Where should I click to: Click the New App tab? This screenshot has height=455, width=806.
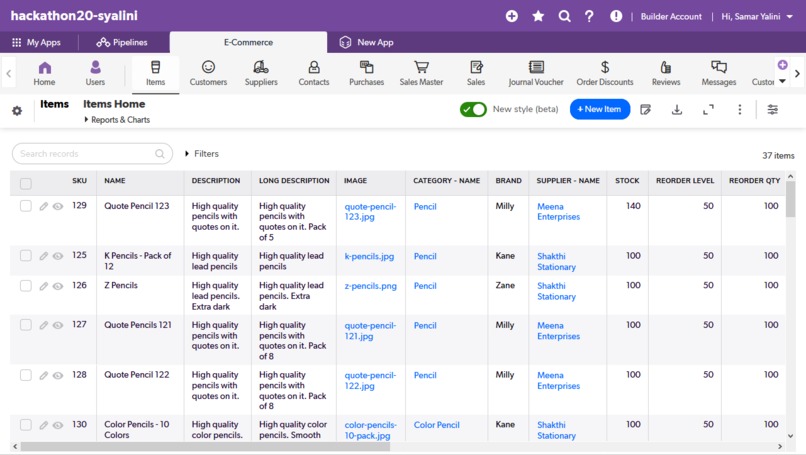click(x=367, y=43)
